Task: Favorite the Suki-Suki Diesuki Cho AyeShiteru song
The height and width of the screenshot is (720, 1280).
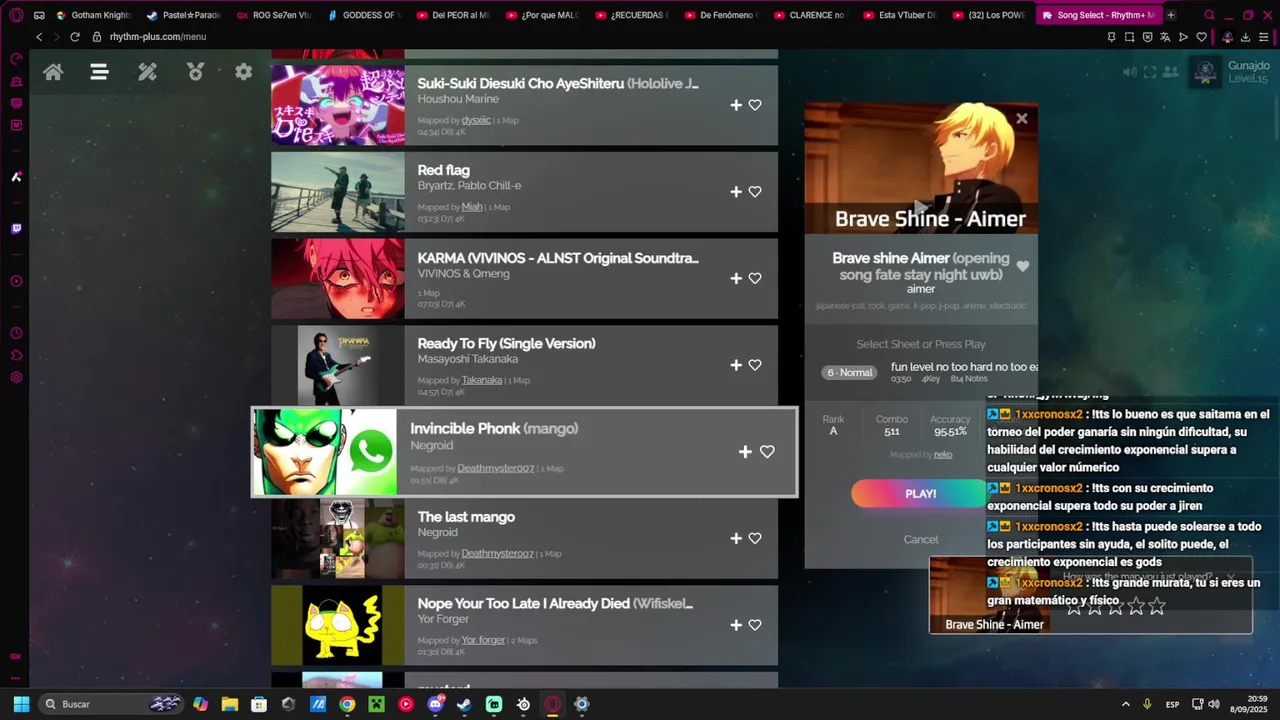Action: [x=755, y=105]
